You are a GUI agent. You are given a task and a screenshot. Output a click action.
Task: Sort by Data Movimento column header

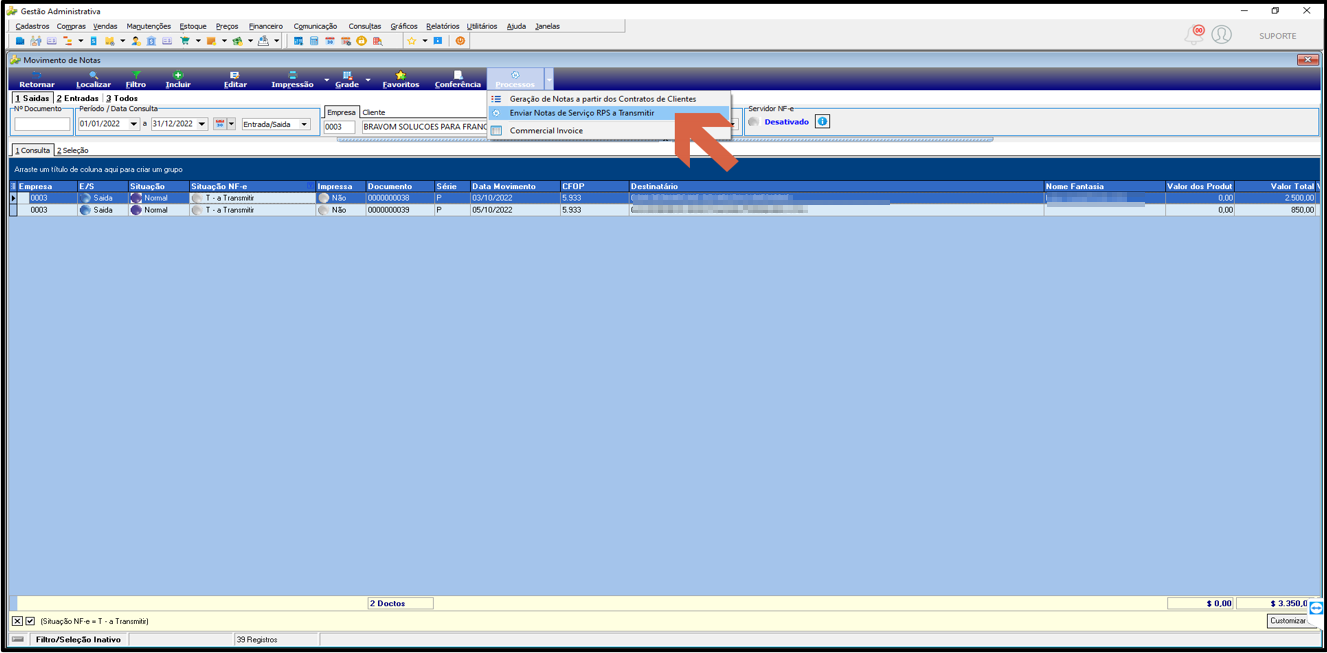click(514, 186)
